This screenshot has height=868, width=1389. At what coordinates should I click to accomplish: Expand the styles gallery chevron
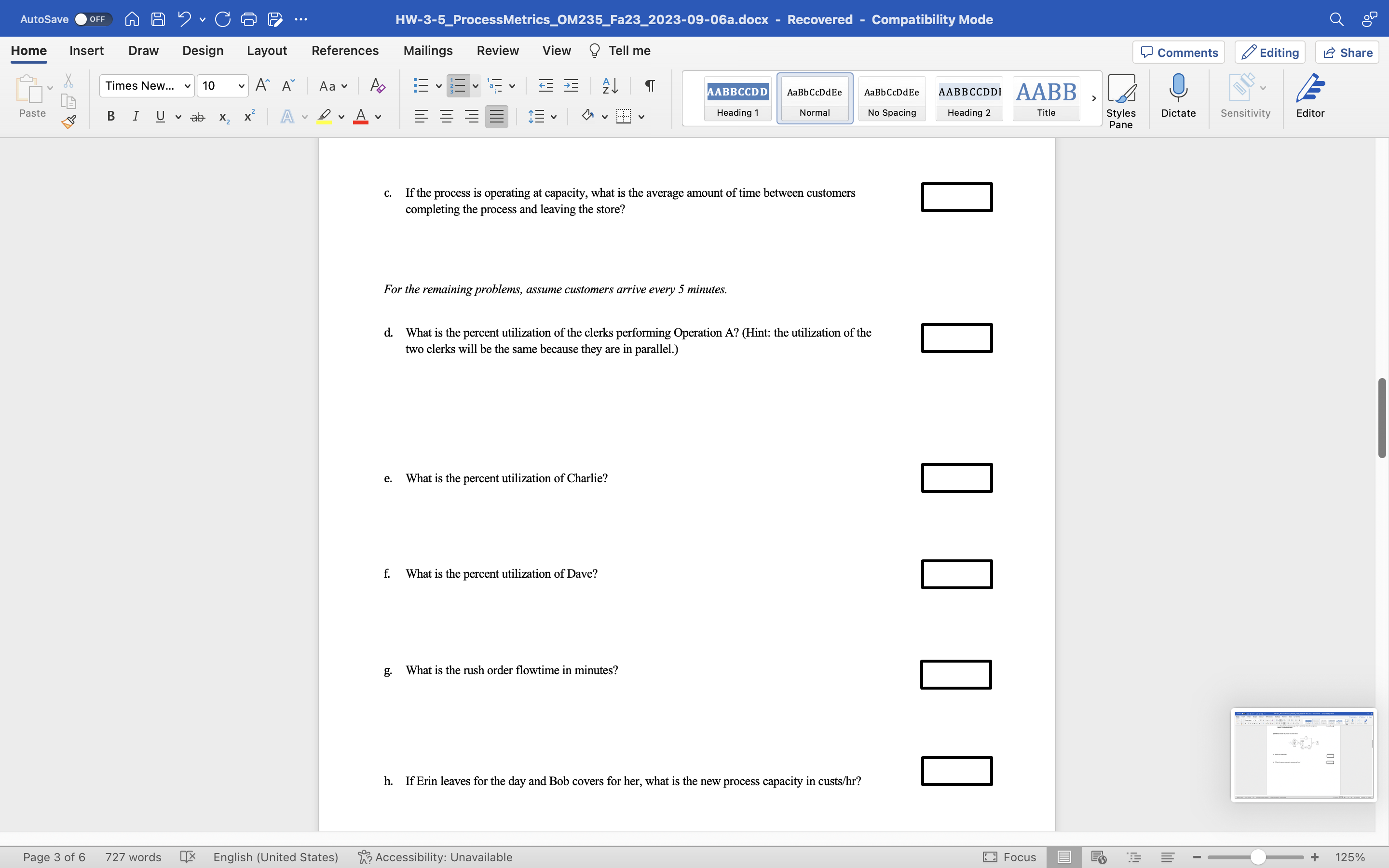pyautogui.click(x=1093, y=98)
